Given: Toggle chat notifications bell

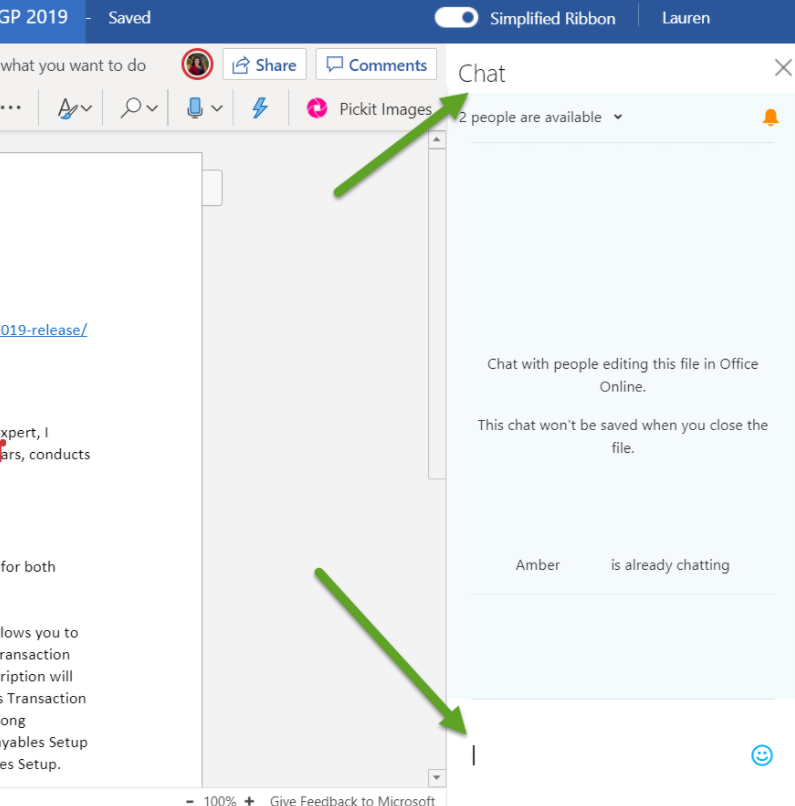Looking at the screenshot, I should [x=770, y=117].
